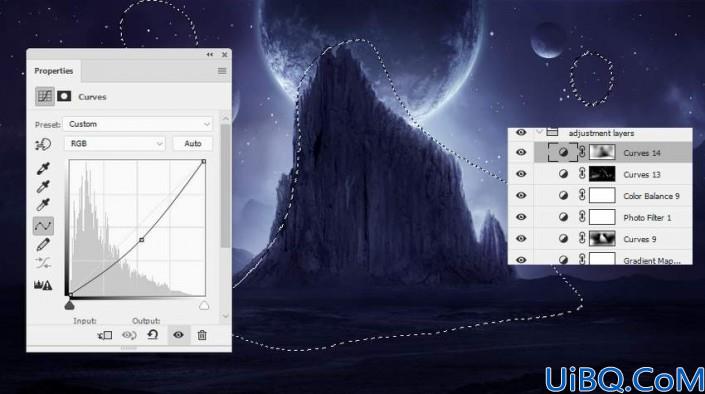Click mask icon next to Curves label
Image resolution: width=705 pixels, height=394 pixels.
(64, 96)
